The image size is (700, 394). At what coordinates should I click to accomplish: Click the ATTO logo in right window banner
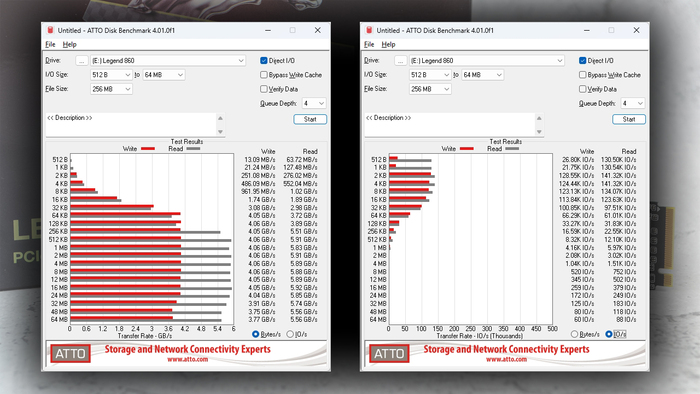pos(389,353)
